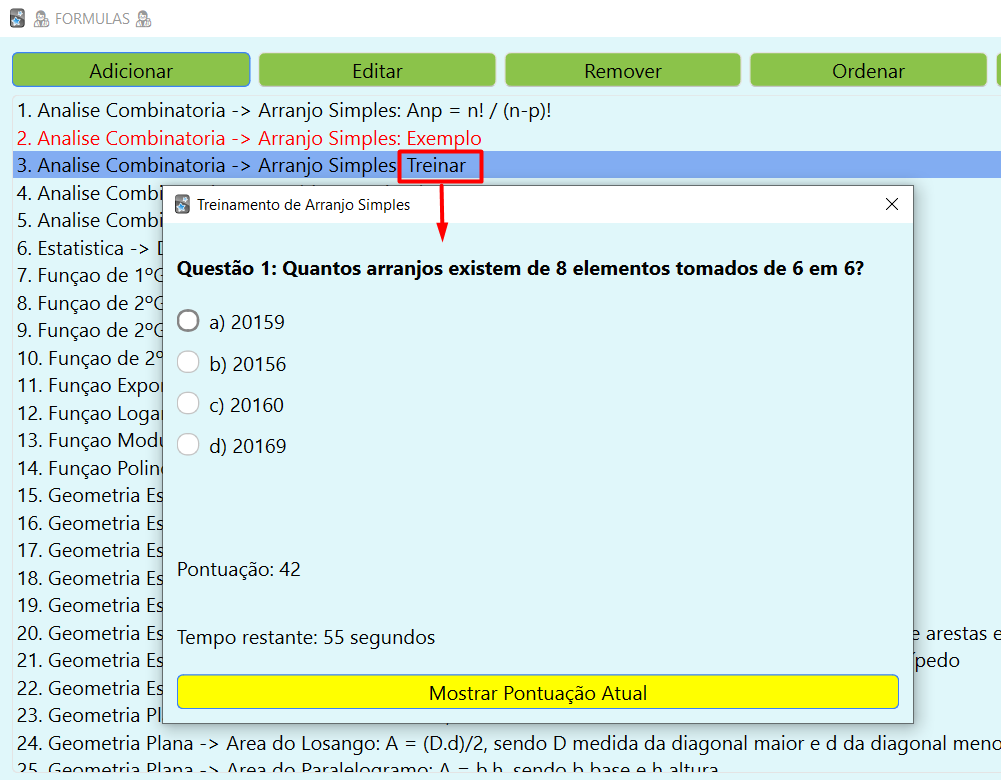Click the dialog icon beside Treinamento title
The image size is (1001, 780).
[x=182, y=205]
